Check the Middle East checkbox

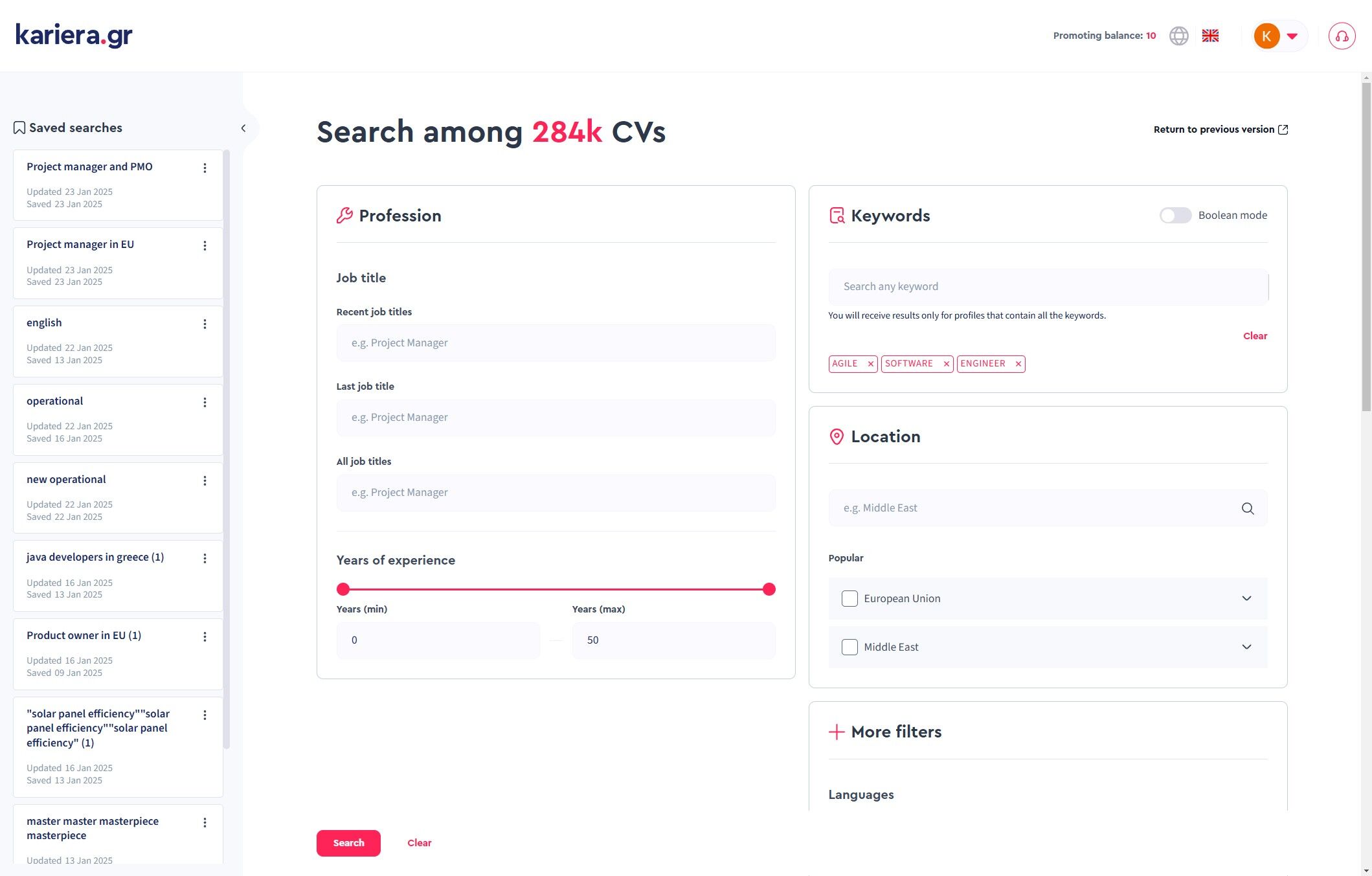849,647
